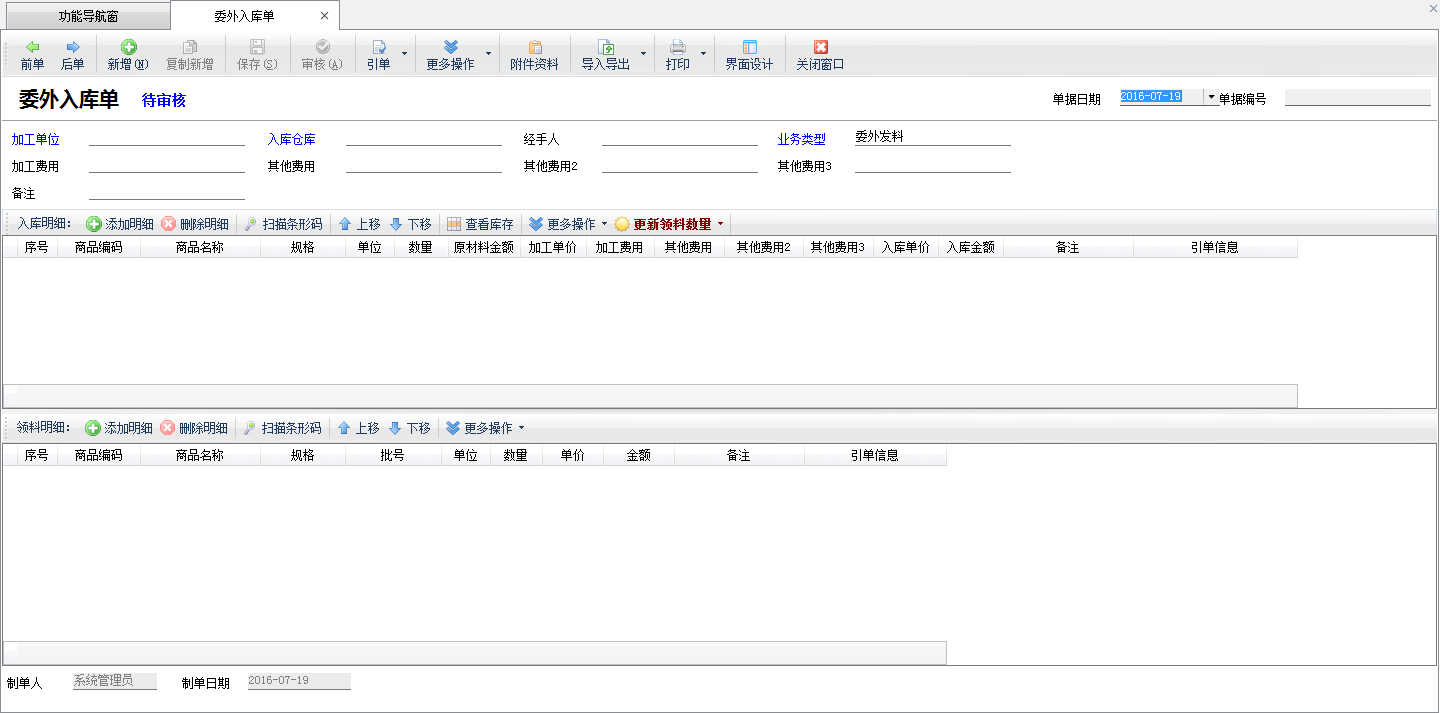This screenshot has height=713, width=1440.
Task: Open 界面设计 interface design icon
Action: tap(749, 48)
